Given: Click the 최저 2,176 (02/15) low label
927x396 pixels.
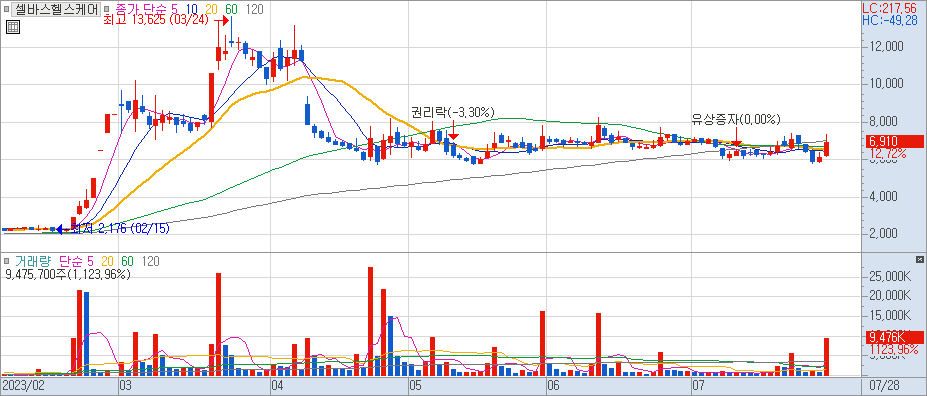Looking at the screenshot, I should tap(120, 228).
